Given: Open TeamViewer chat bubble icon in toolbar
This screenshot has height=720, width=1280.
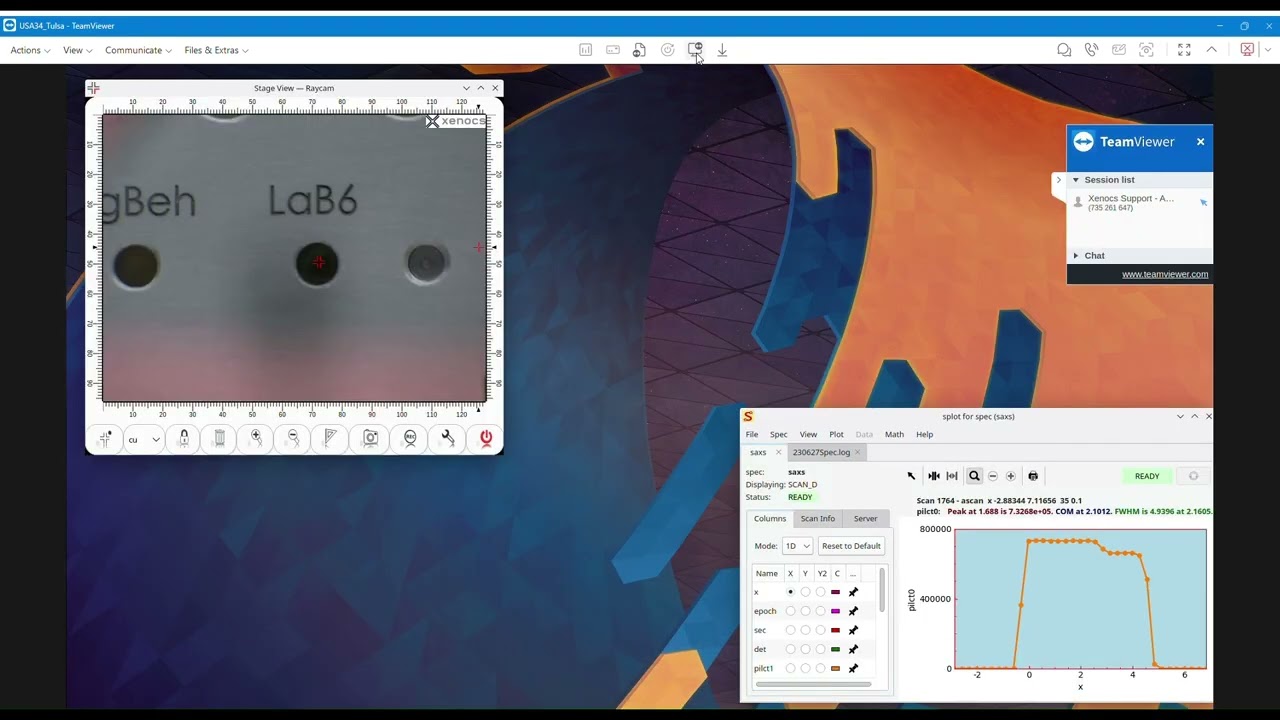Looking at the screenshot, I should 1064,50.
